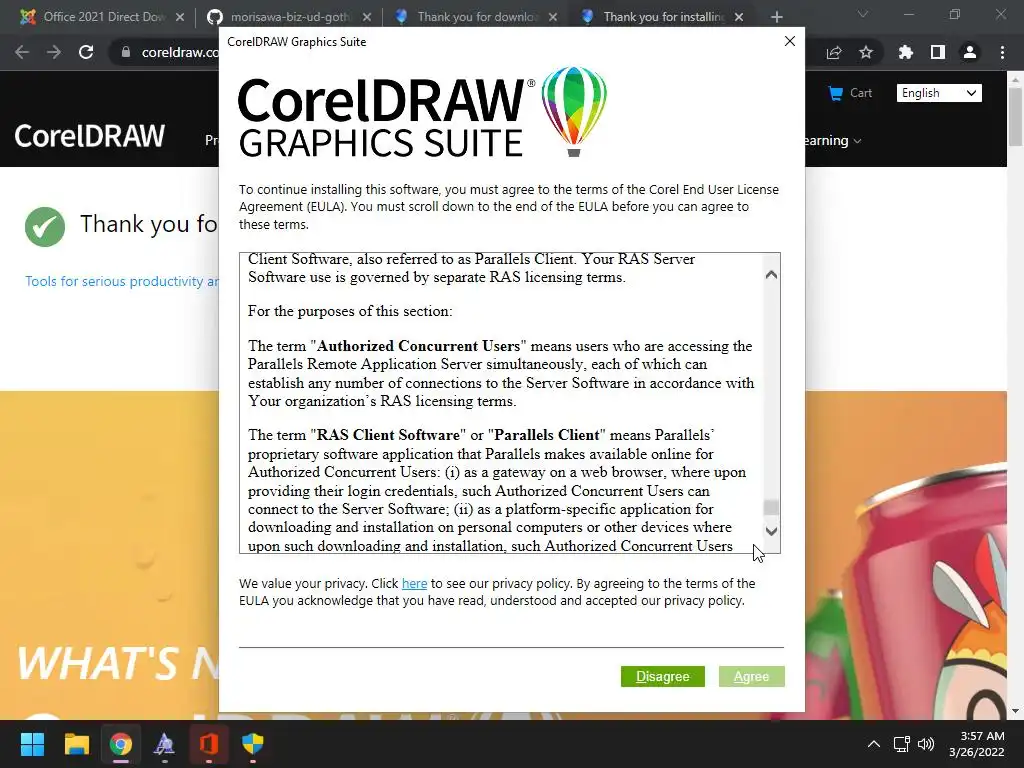The width and height of the screenshot is (1024, 768).
Task: Close the Office 2021 Direct Download tab
Action: point(180,17)
